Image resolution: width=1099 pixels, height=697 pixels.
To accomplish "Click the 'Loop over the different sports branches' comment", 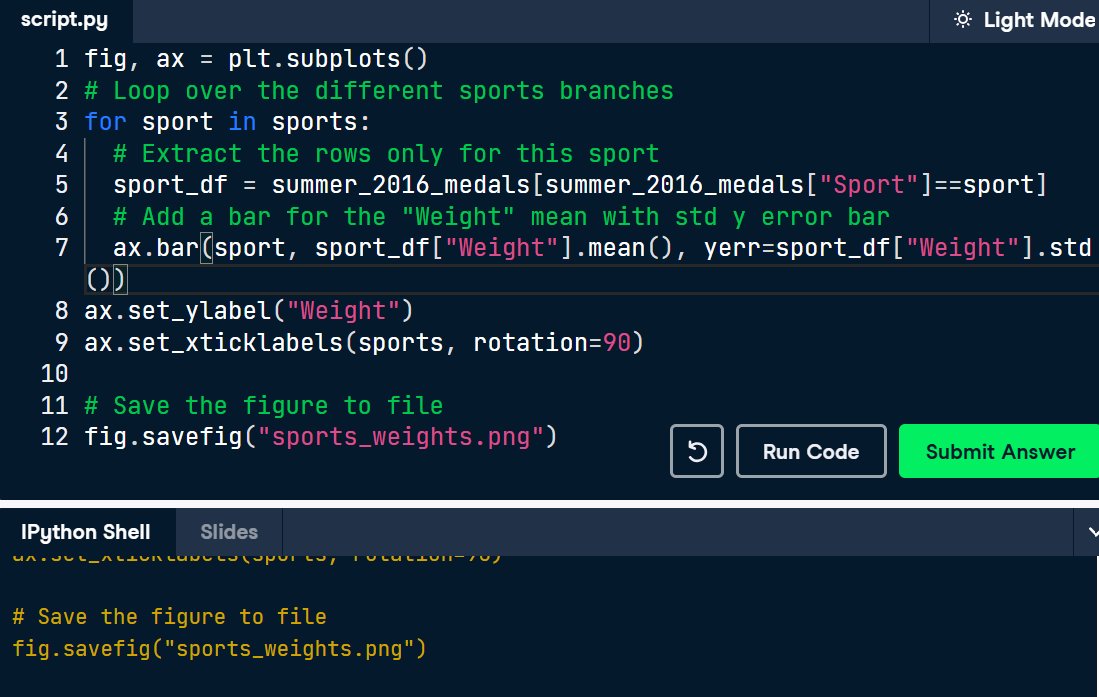I will click(x=378, y=90).
